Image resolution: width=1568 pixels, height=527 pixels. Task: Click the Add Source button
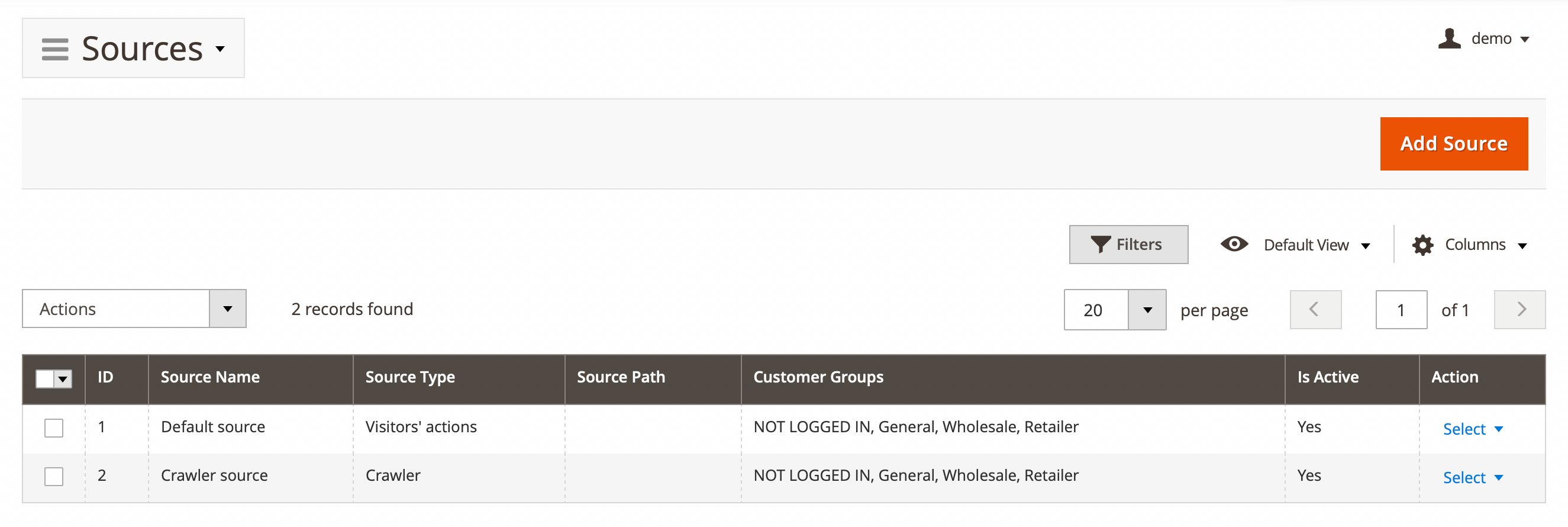tap(1454, 143)
